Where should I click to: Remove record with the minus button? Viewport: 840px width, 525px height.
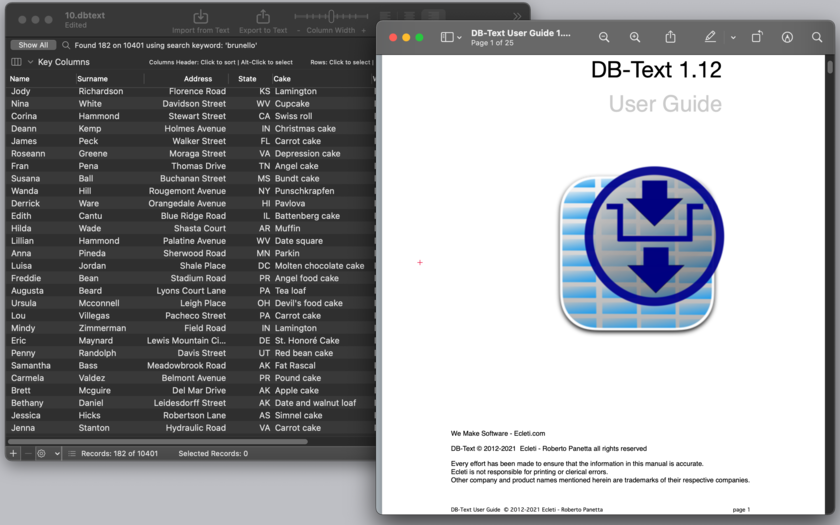(x=28, y=453)
